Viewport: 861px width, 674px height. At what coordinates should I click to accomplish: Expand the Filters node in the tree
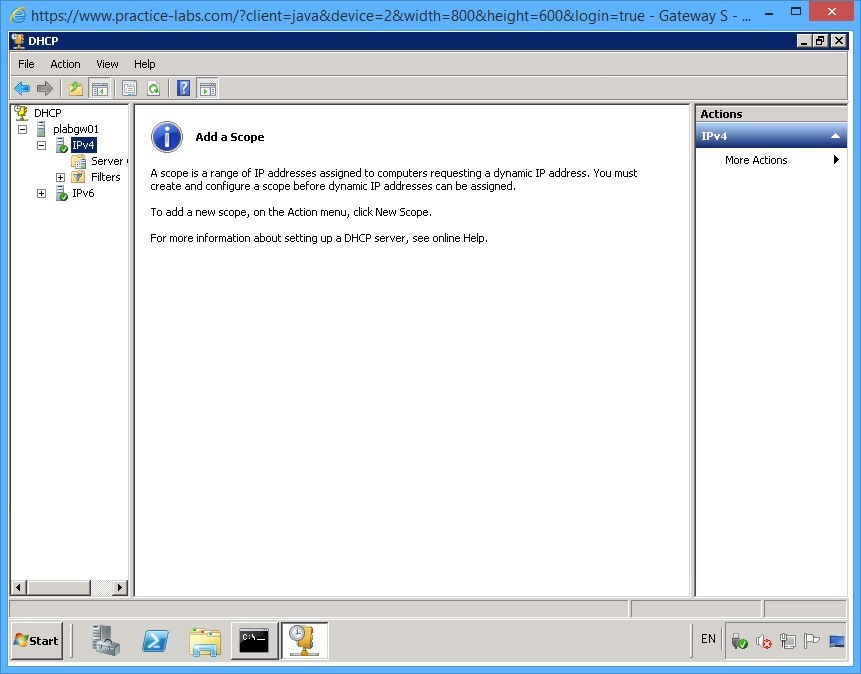tap(59, 177)
